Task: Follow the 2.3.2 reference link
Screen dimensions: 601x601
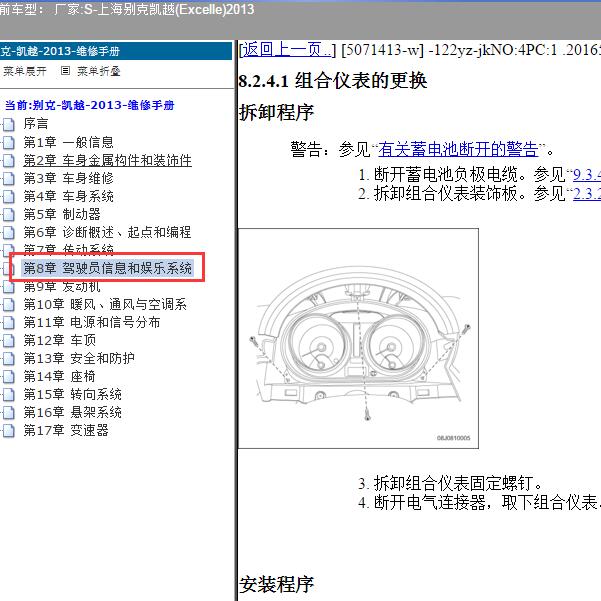Action: pyautogui.click(x=587, y=194)
